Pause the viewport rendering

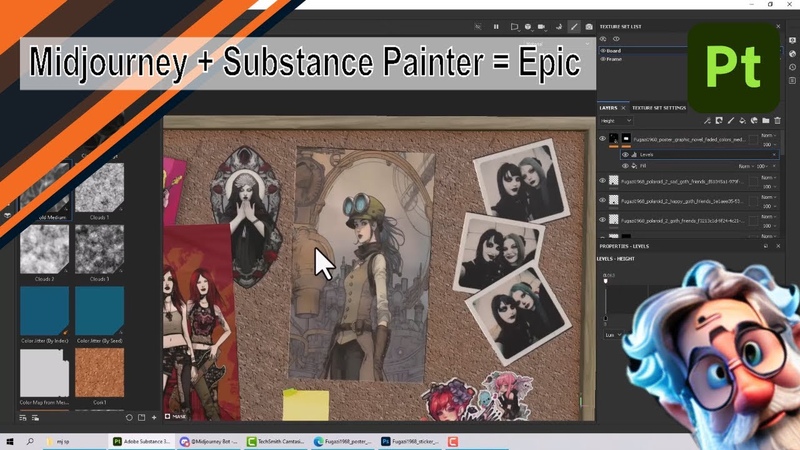pos(496,27)
